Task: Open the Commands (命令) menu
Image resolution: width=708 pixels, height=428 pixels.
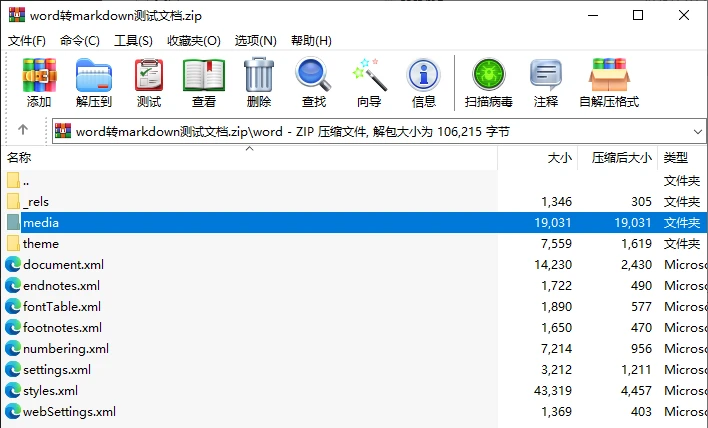Action: [79, 41]
